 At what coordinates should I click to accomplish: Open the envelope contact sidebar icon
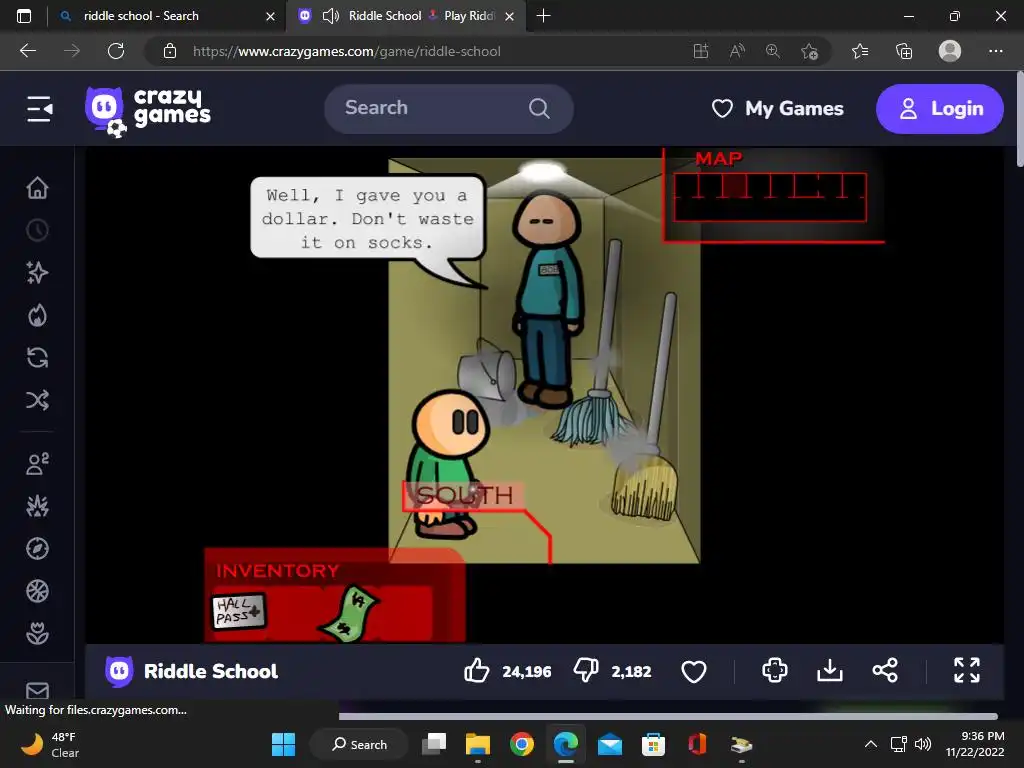point(37,690)
